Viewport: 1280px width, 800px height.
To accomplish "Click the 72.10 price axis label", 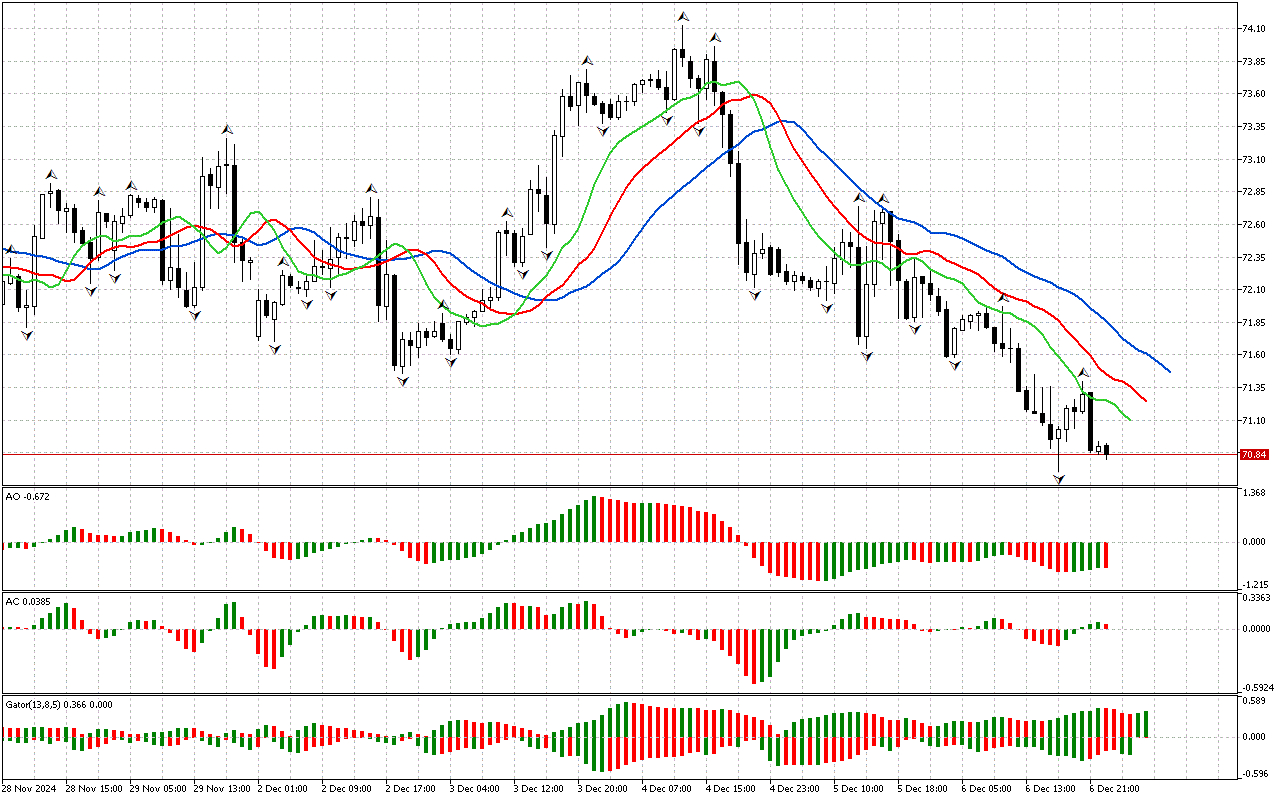I will pyautogui.click(x=1254, y=290).
